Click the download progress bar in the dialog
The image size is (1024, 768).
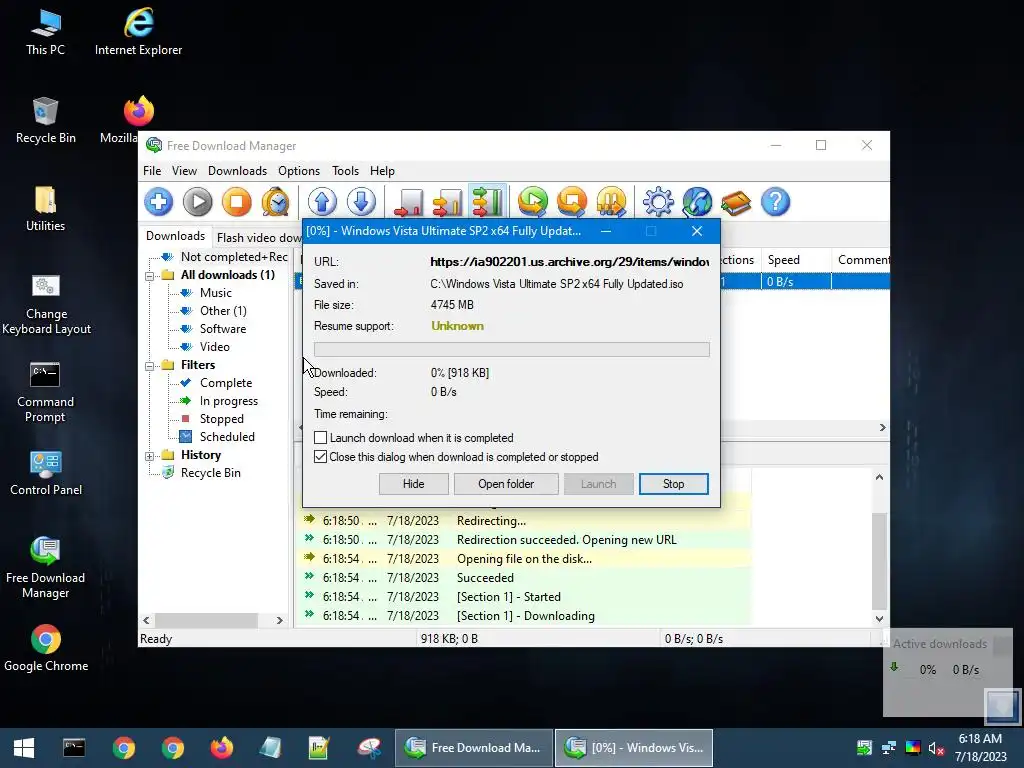(x=511, y=349)
